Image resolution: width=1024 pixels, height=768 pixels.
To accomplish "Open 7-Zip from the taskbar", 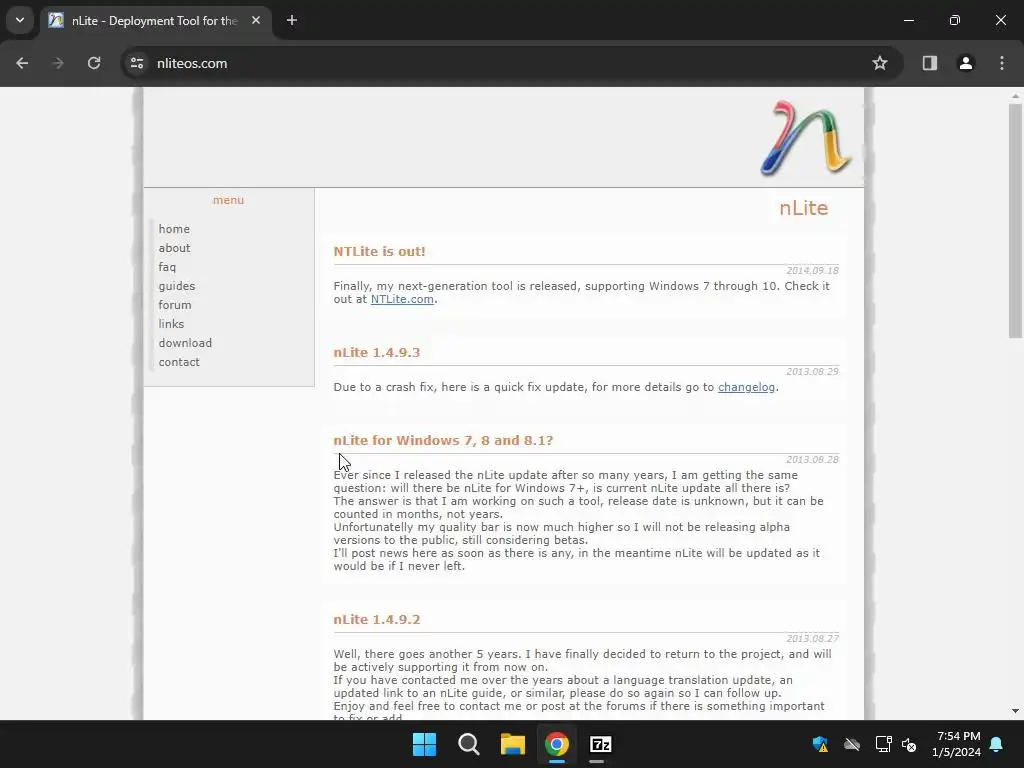I will click(x=601, y=744).
